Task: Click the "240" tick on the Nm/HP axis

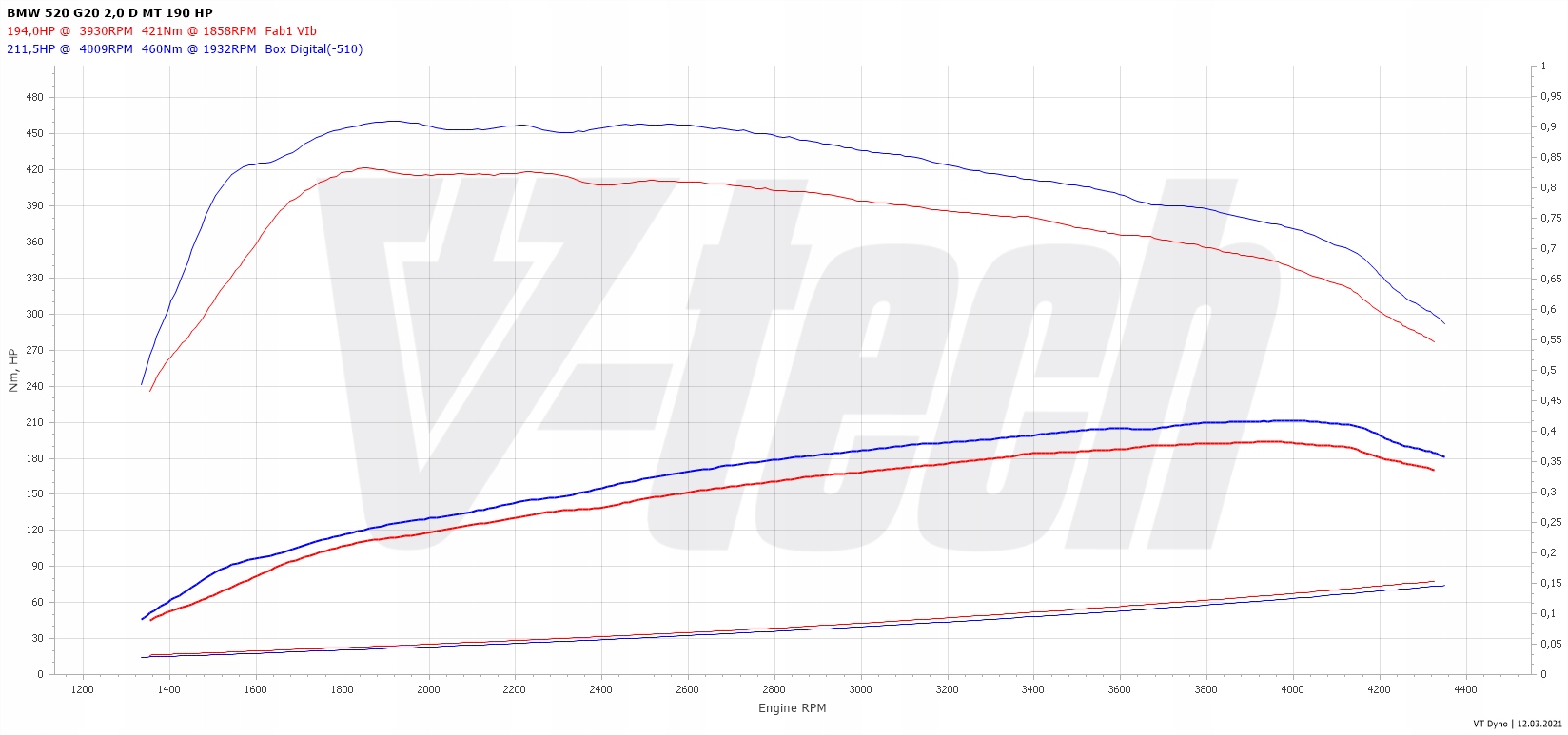Action: pyautogui.click(x=35, y=386)
